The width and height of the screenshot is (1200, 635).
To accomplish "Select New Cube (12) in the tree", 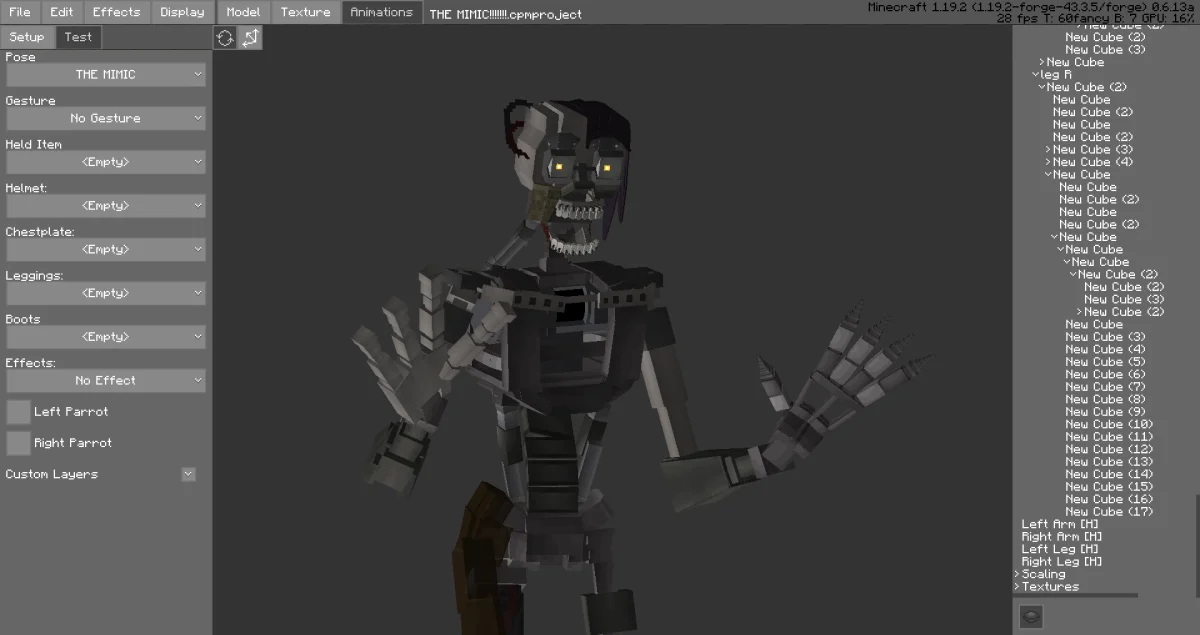I will pos(1109,450).
